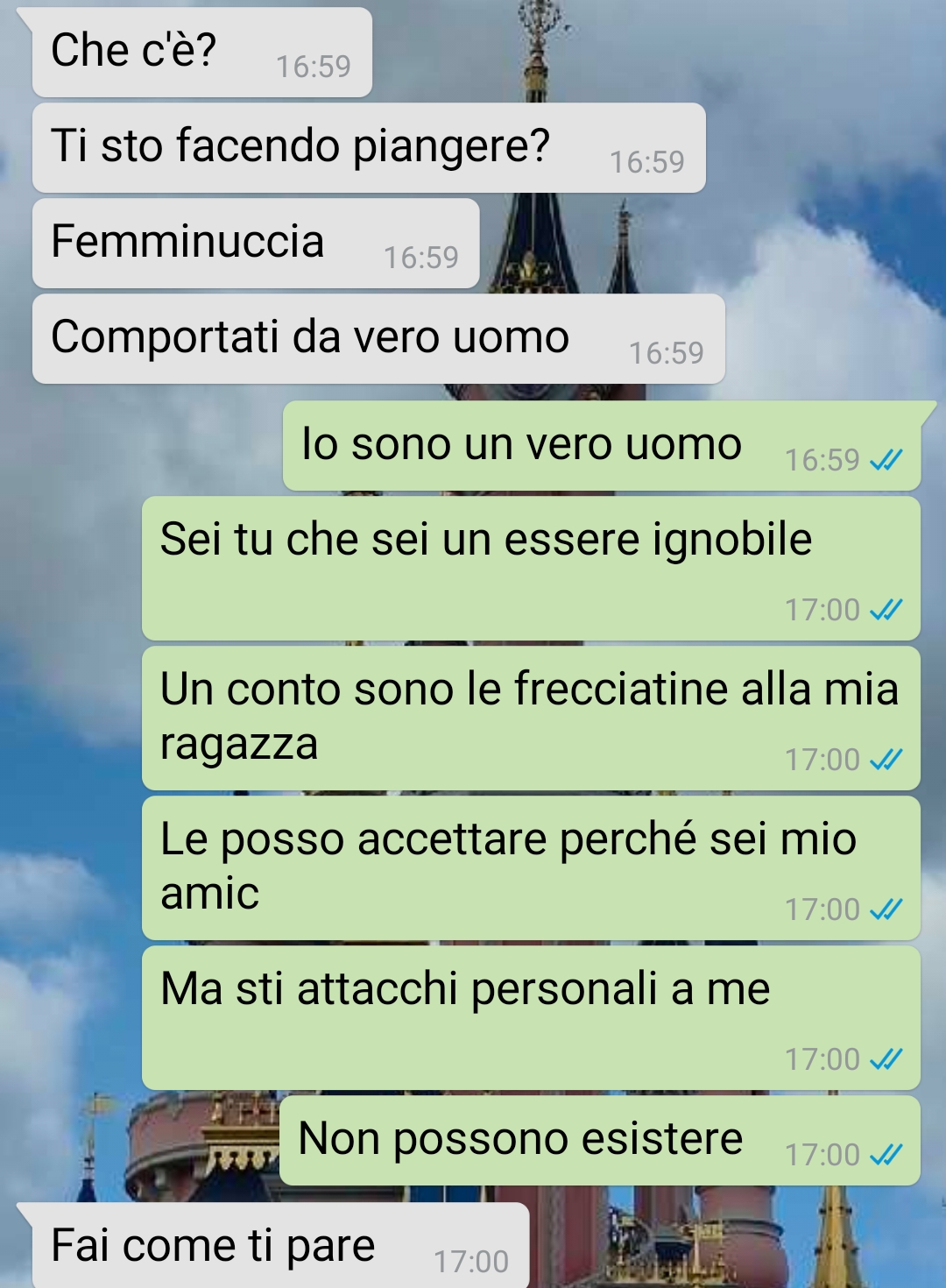Select the "Le posso accettare perché sei mio amic" message
Viewport: 946px width, 1288px height.
[x=531, y=867]
